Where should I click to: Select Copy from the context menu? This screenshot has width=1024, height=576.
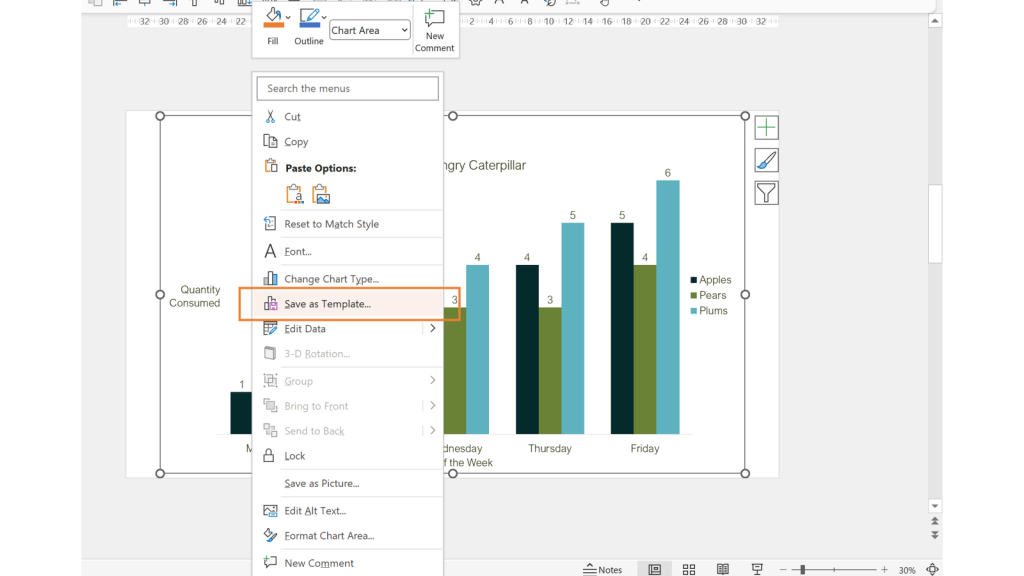tap(294, 141)
